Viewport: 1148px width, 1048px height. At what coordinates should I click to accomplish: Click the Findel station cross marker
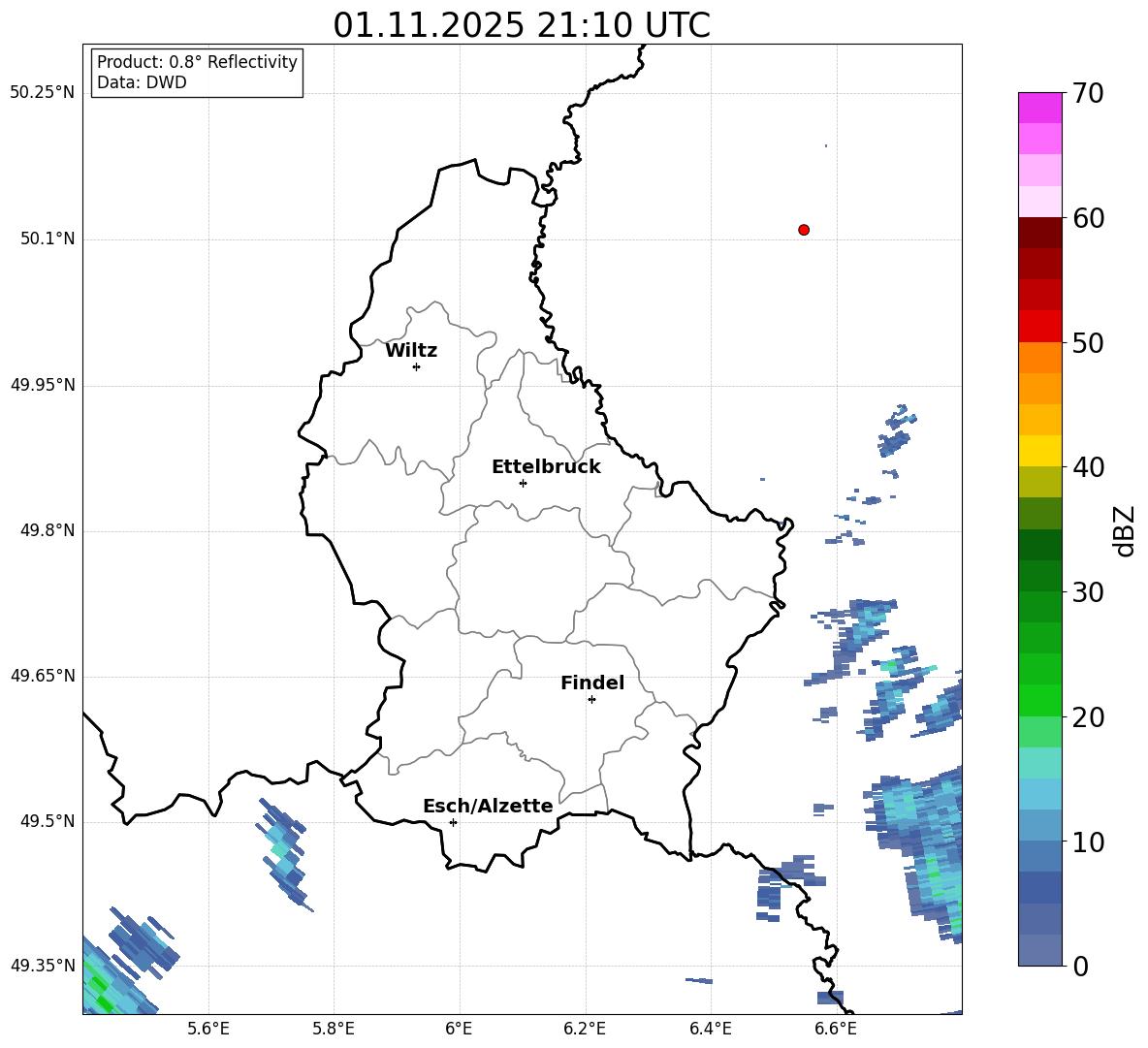point(591,699)
